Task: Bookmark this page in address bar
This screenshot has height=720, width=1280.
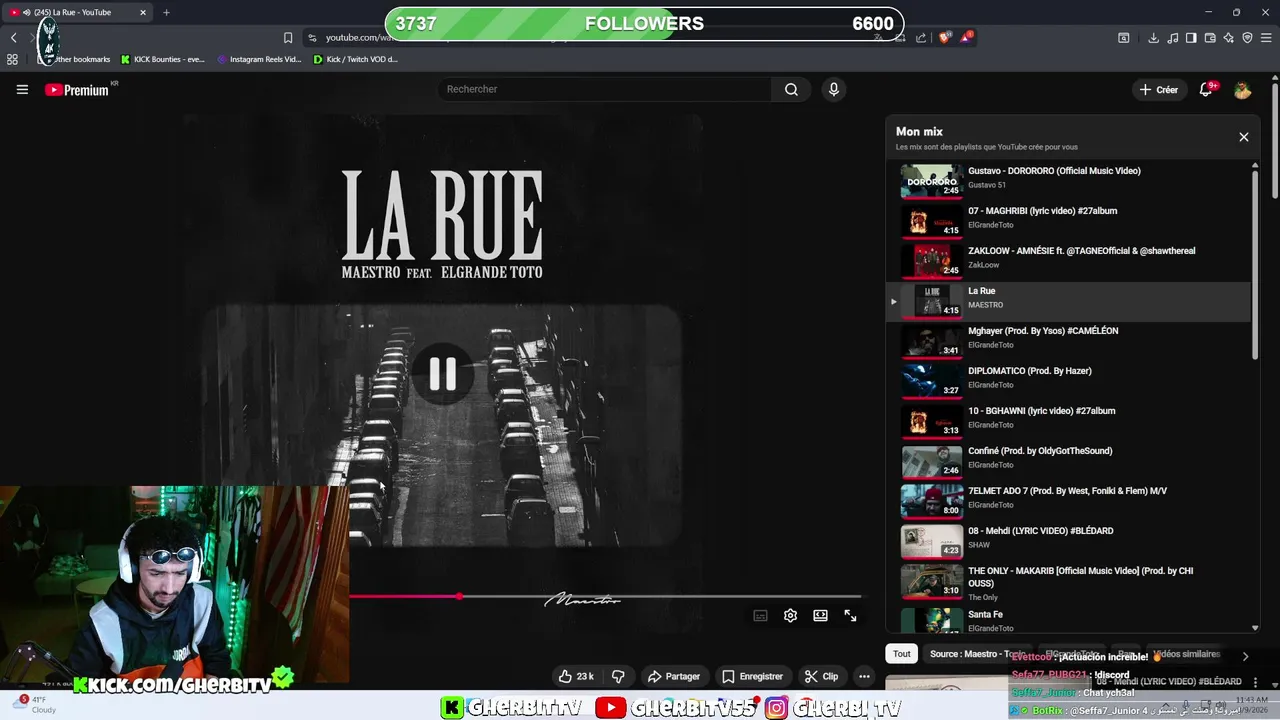Action: (288, 37)
